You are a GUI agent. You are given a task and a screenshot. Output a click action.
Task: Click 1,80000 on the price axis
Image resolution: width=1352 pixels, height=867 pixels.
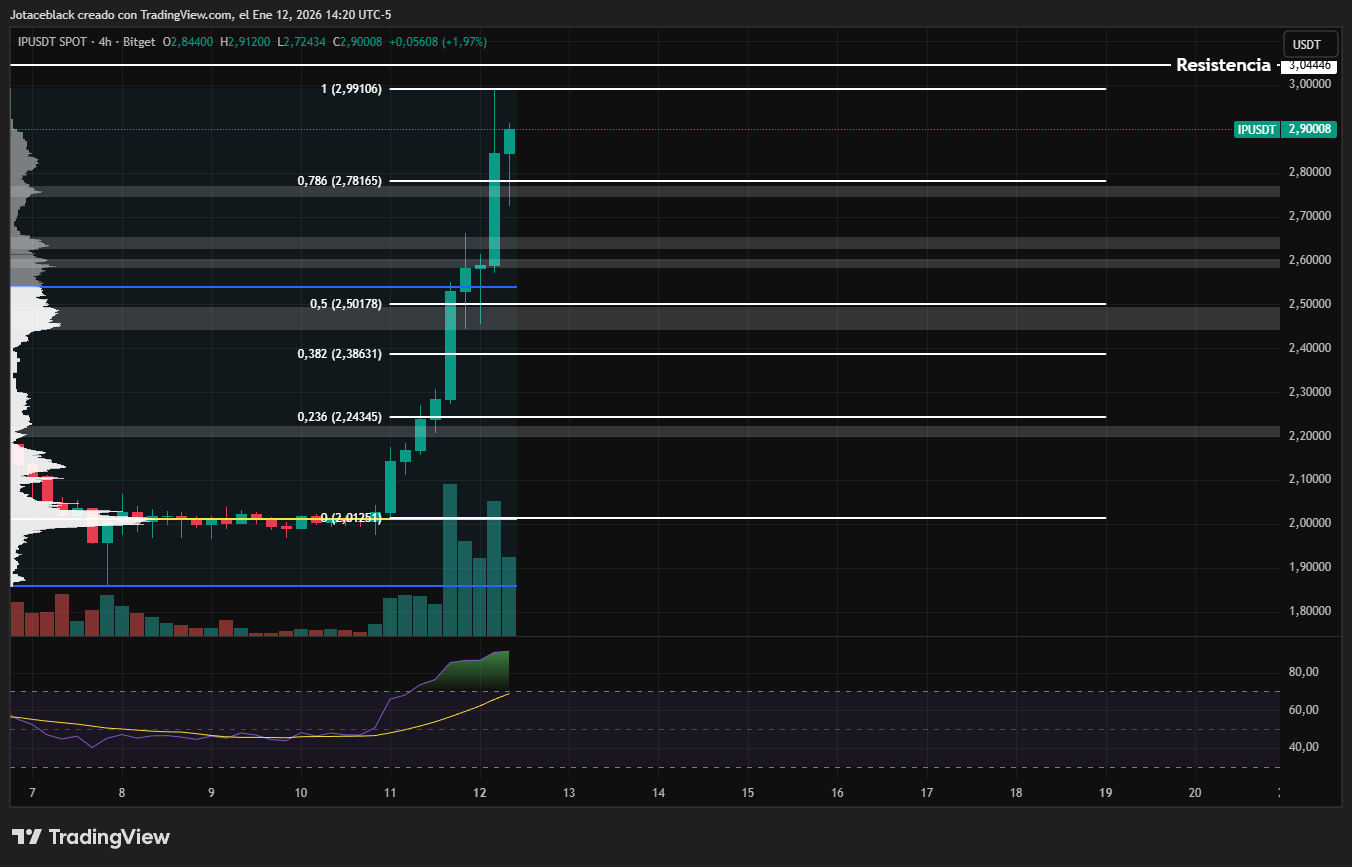(x=1309, y=611)
